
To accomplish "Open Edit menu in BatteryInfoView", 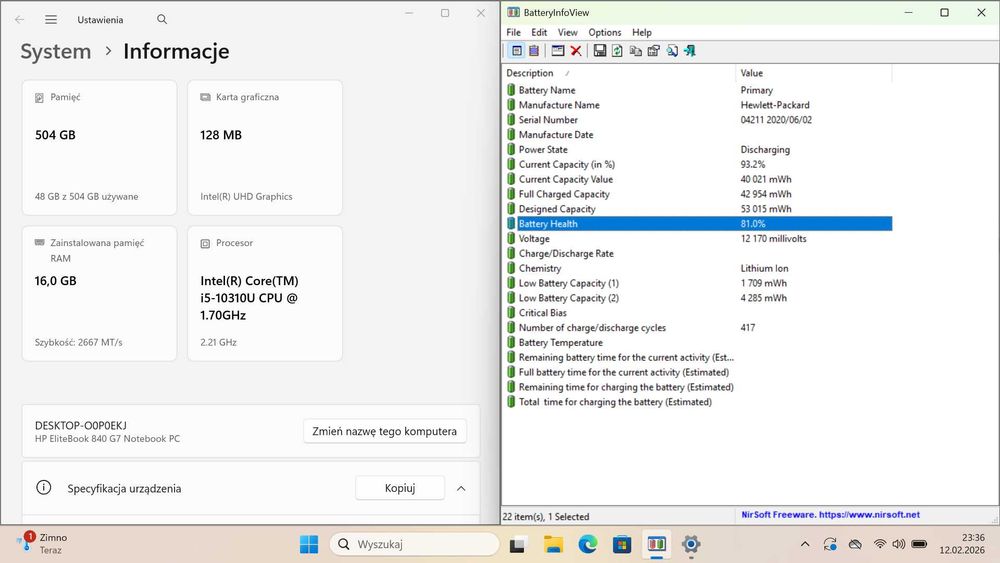I will click(539, 33).
